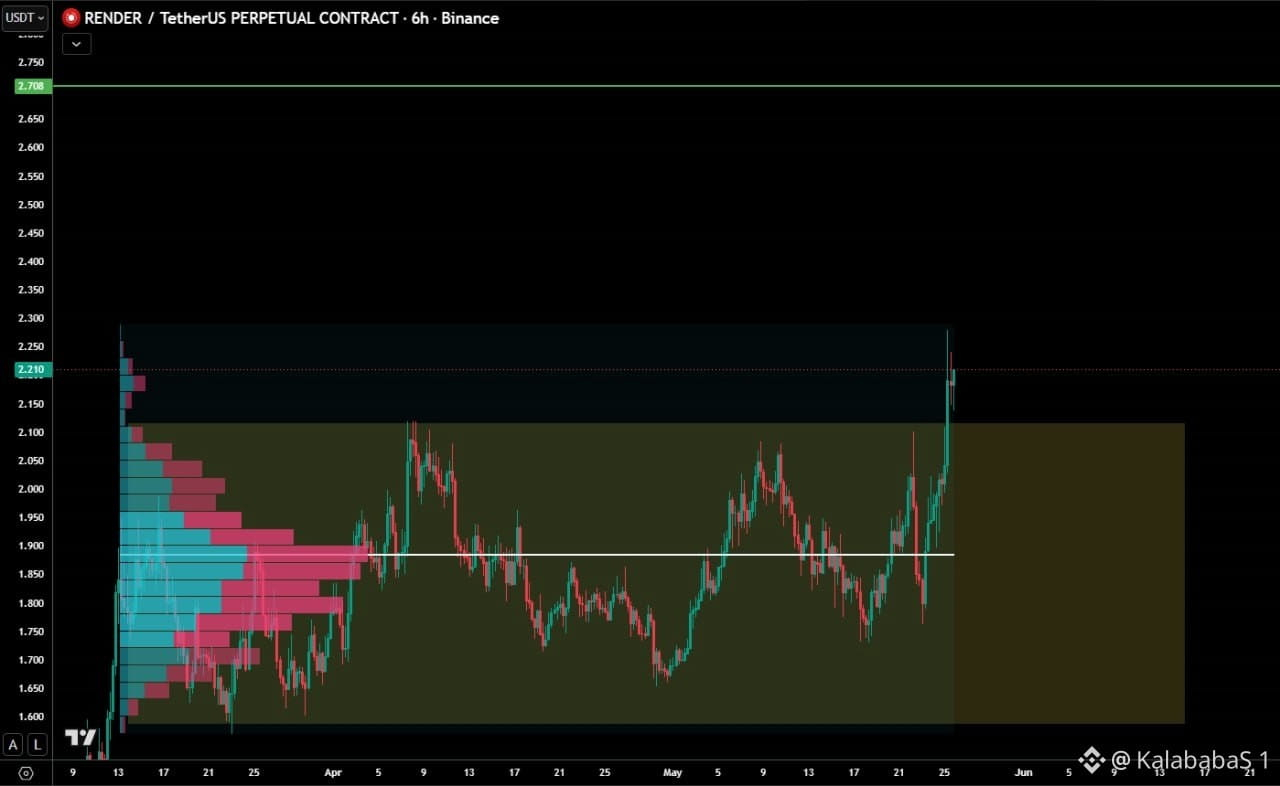Click the 2.350 price axis label
The width and height of the screenshot is (1280, 786).
[x=31, y=290]
